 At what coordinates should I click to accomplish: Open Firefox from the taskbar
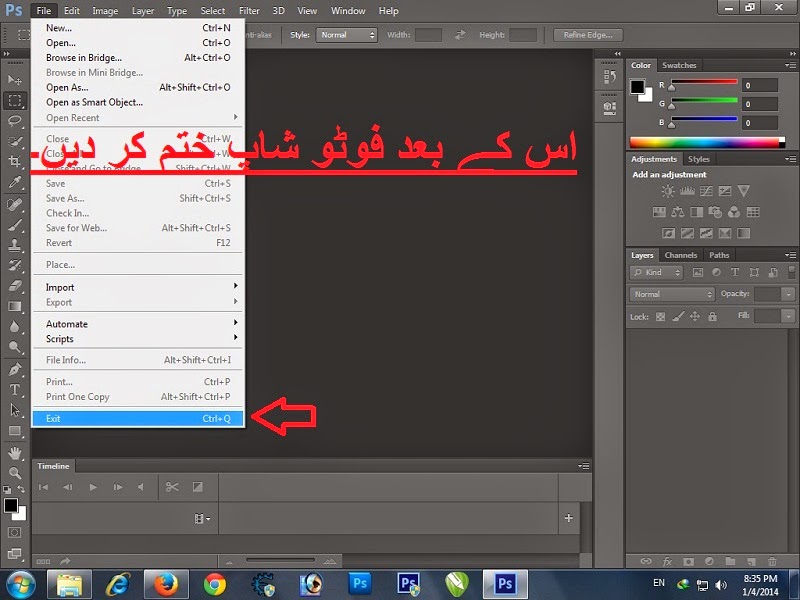166,584
